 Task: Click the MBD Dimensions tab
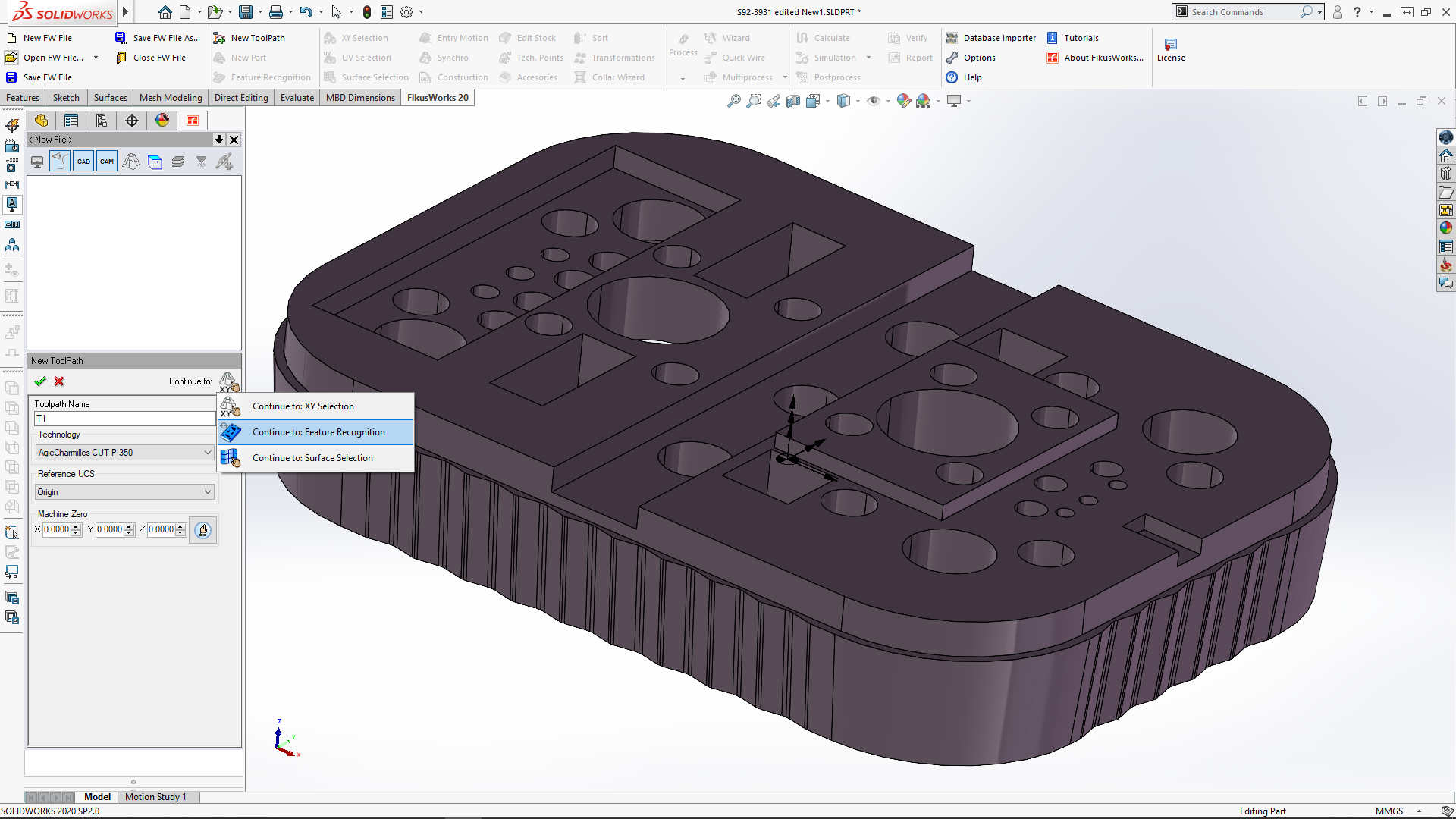tap(359, 97)
